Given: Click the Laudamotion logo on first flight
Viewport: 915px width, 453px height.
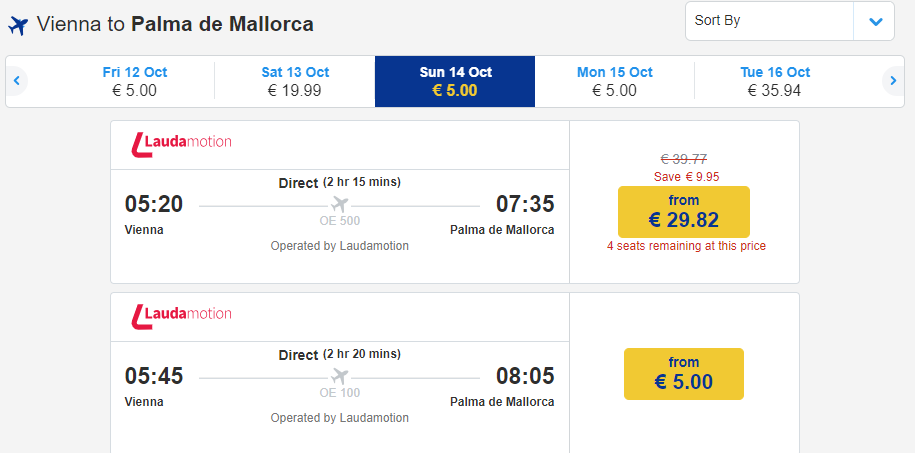Looking at the screenshot, I should [181, 145].
